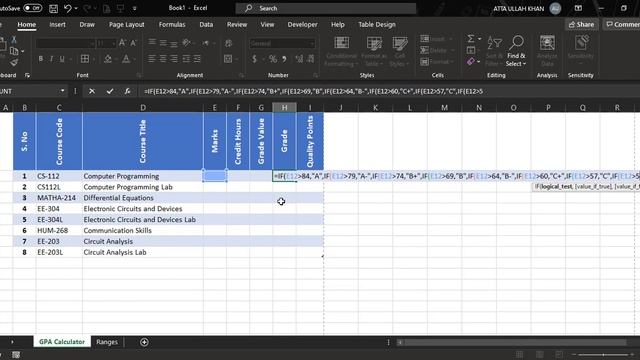Open the Page Layout ribbon tab
Screen dimensions: 640x360
127,24
